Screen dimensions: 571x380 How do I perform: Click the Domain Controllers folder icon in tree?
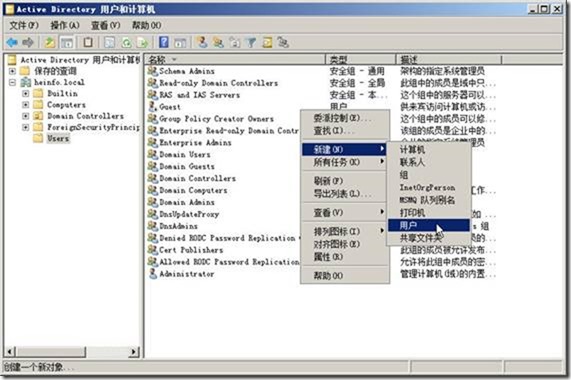point(38,116)
